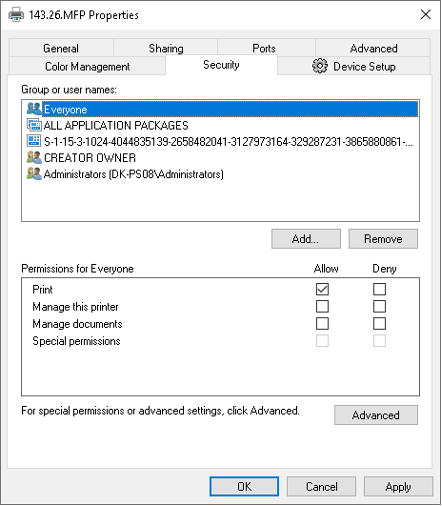Check Deny for Manage documents
This screenshot has height=506, width=442.
tap(379, 323)
